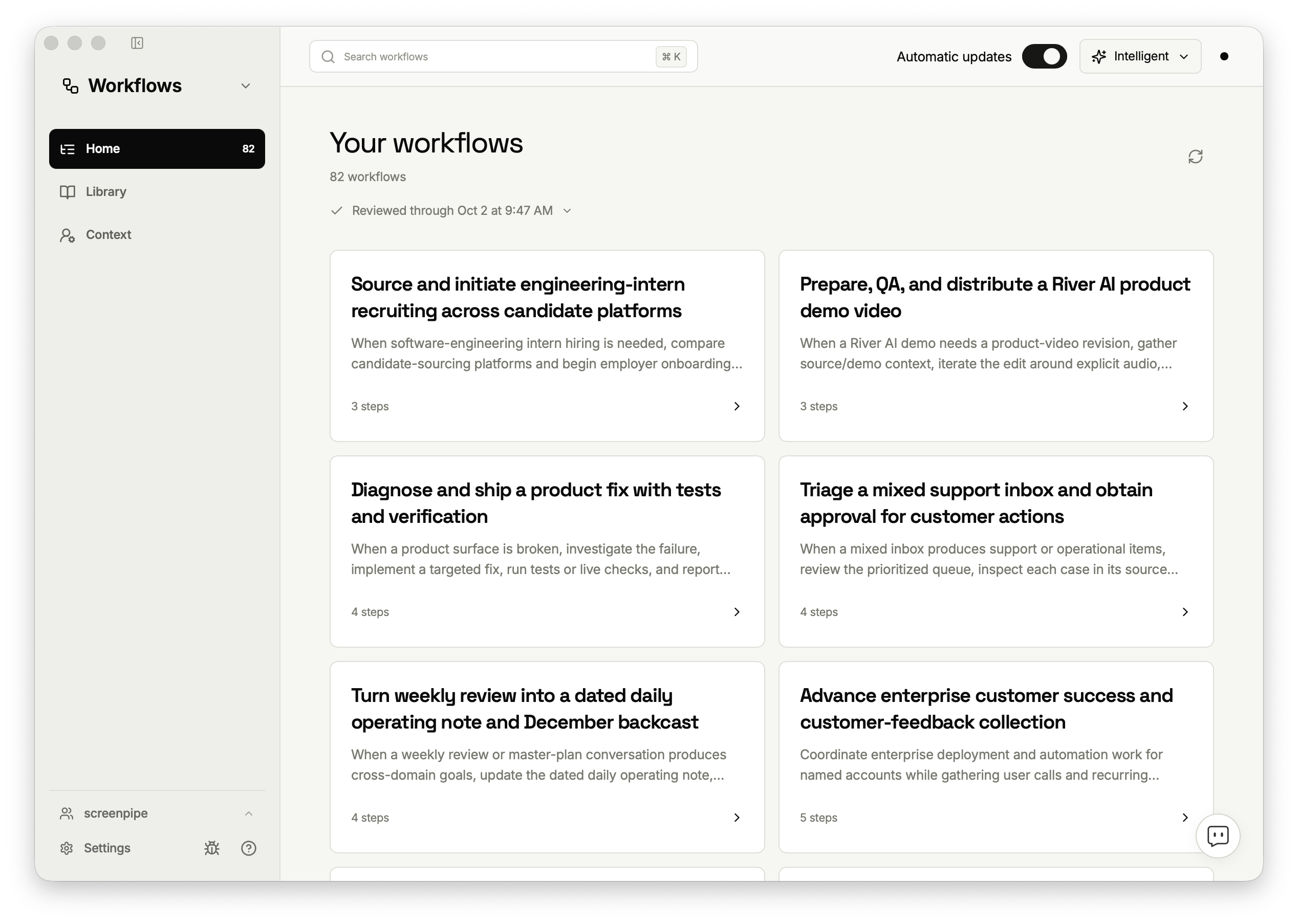This screenshot has height=924, width=1298.
Task: Click the 82 badge on Home item
Action: tap(248, 149)
